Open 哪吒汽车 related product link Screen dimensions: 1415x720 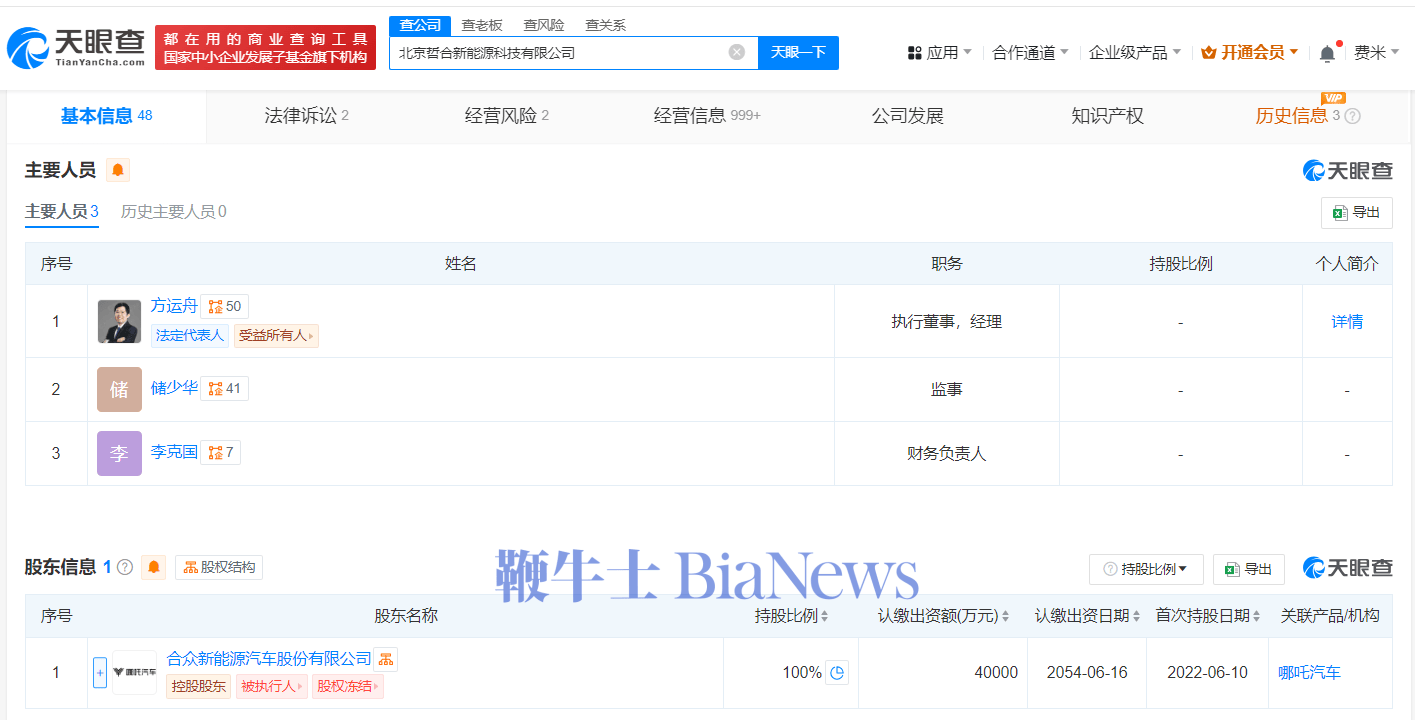click(1310, 673)
